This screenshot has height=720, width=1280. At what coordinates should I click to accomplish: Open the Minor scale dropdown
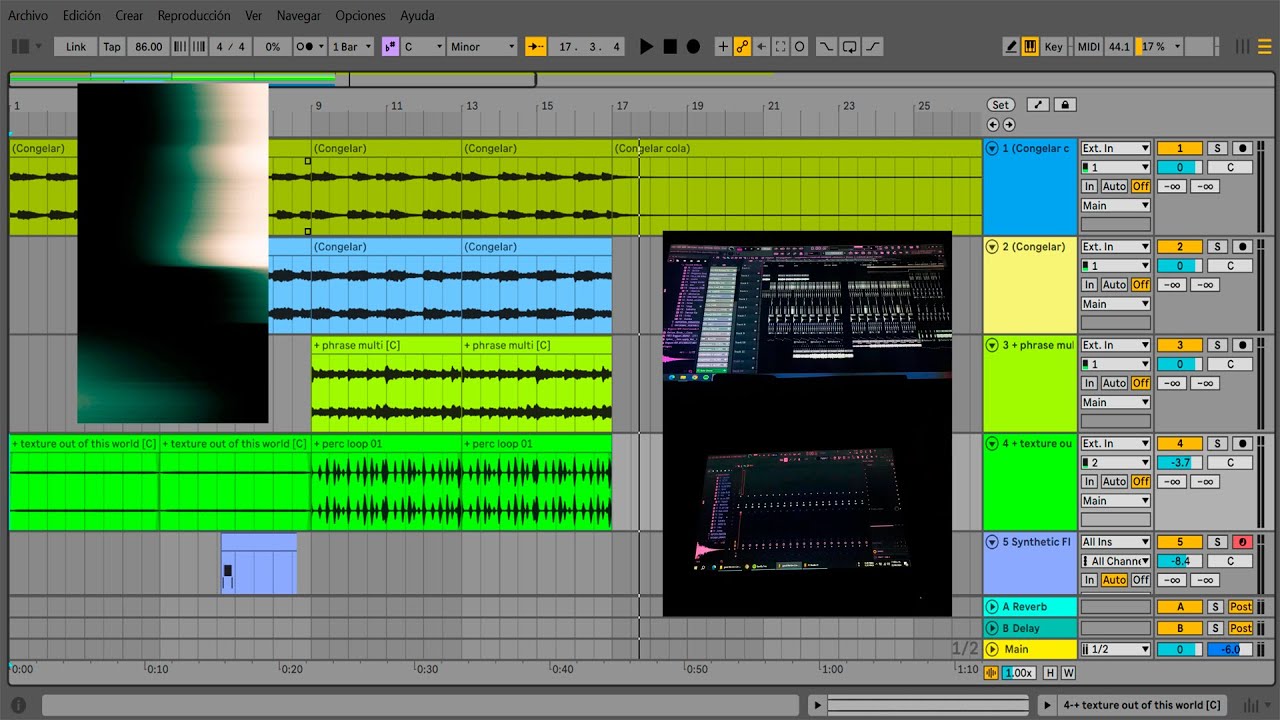(x=482, y=47)
